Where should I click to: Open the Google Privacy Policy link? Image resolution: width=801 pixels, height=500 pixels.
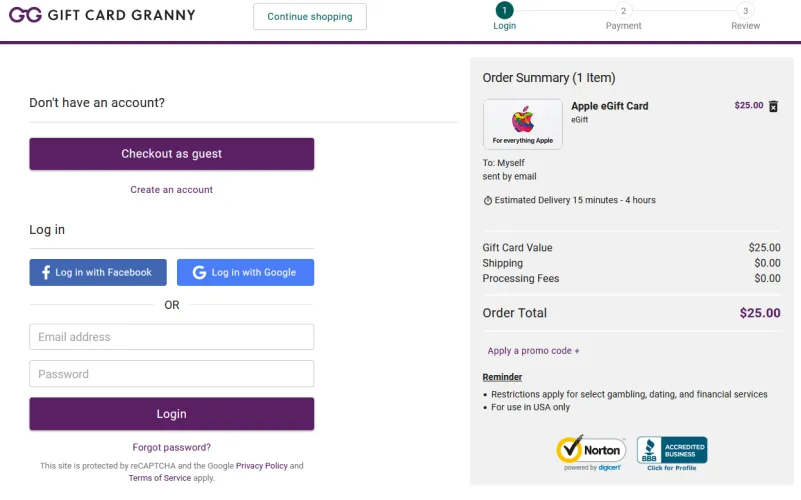click(262, 466)
